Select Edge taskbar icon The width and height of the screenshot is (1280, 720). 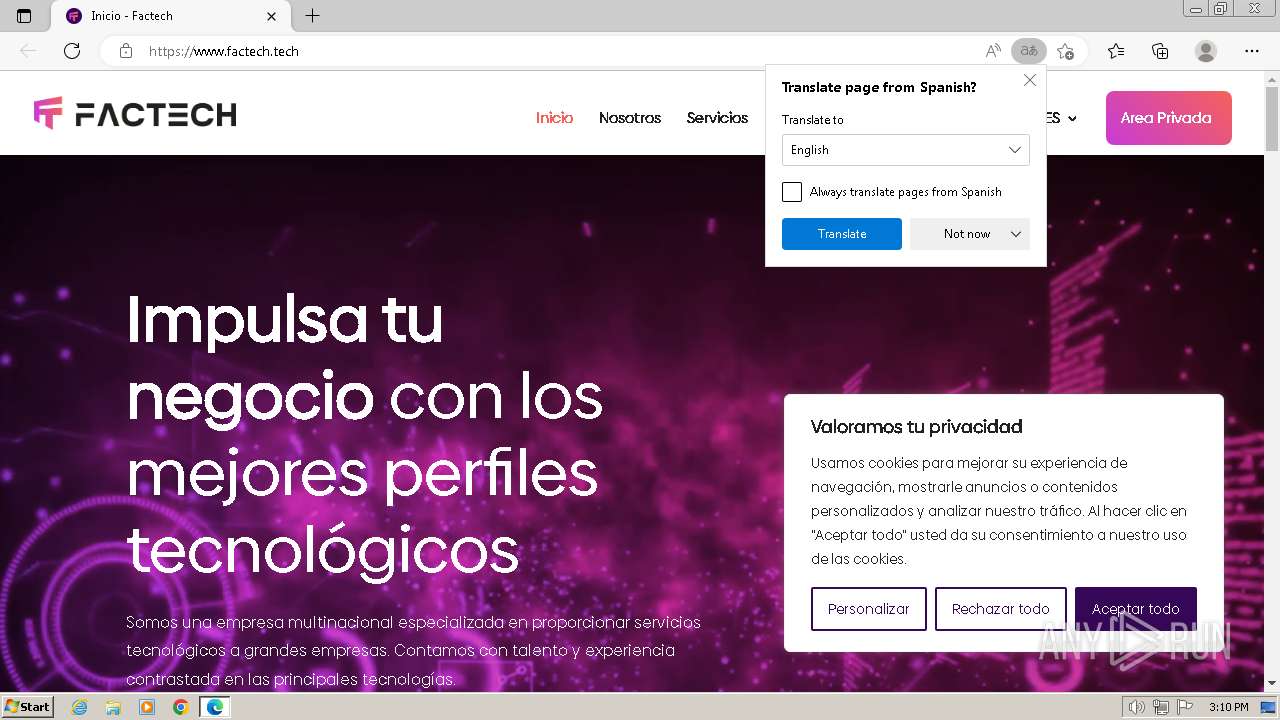215,707
